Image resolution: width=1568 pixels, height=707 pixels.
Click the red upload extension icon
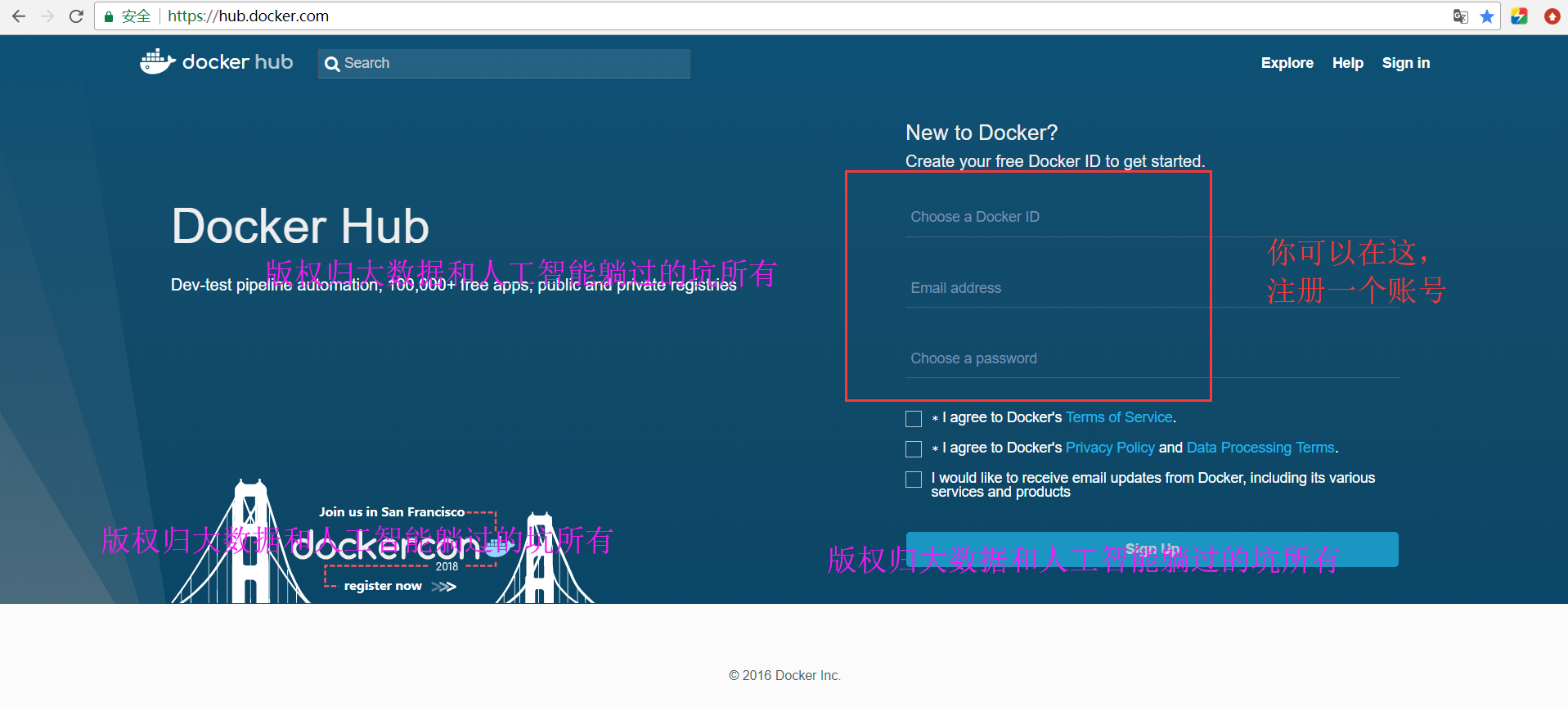(1552, 16)
